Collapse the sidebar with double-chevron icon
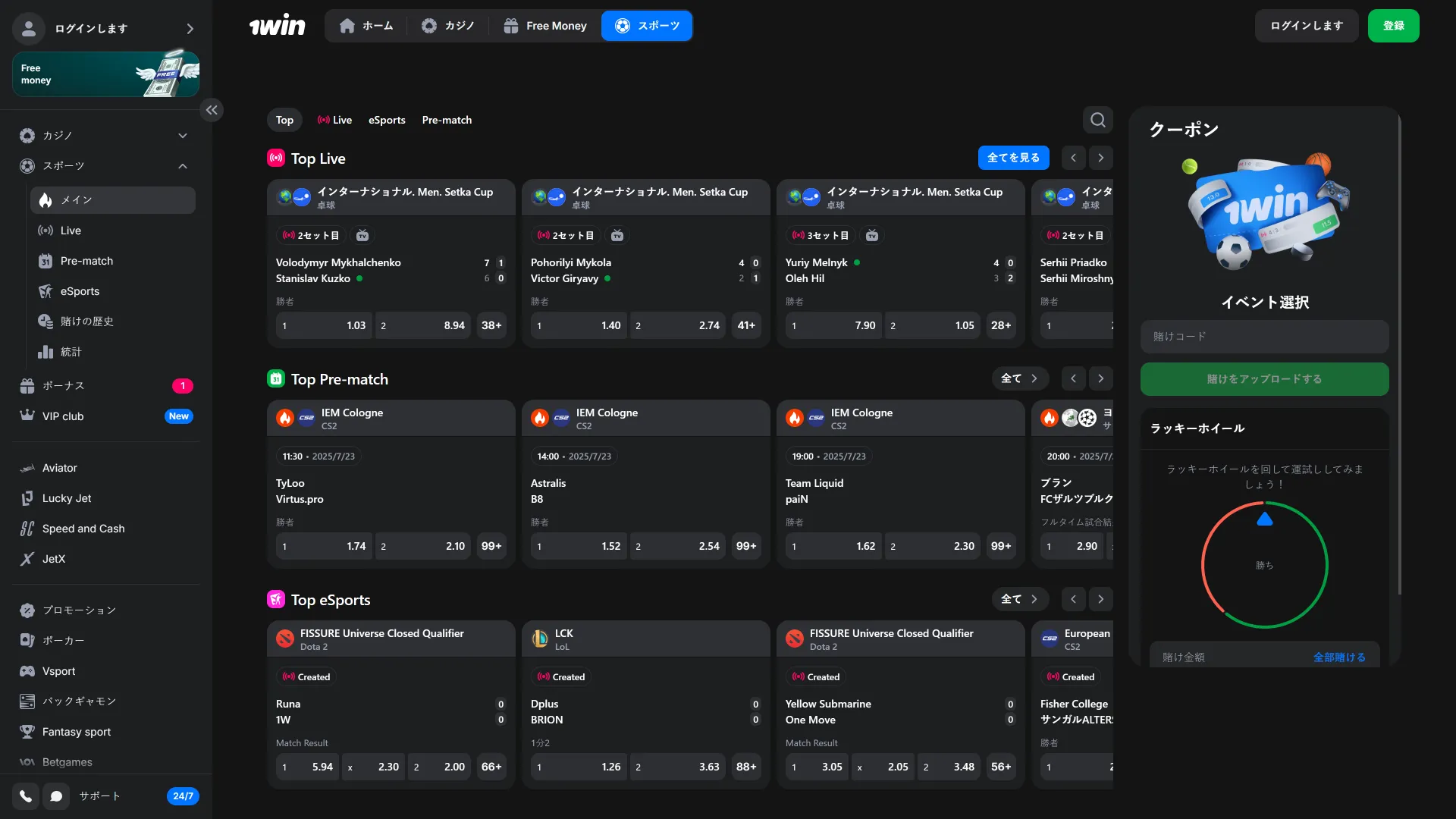The image size is (1456, 819). click(x=212, y=110)
